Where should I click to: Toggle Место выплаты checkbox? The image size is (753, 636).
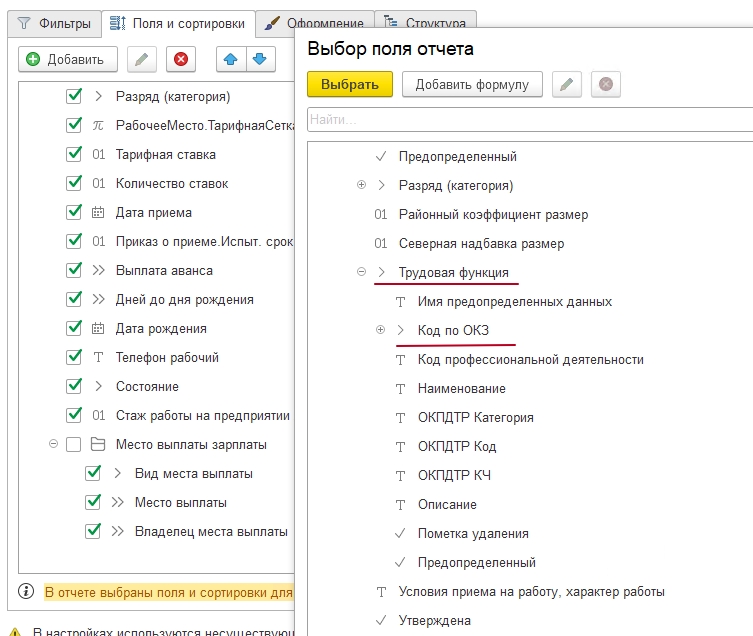click(93, 502)
